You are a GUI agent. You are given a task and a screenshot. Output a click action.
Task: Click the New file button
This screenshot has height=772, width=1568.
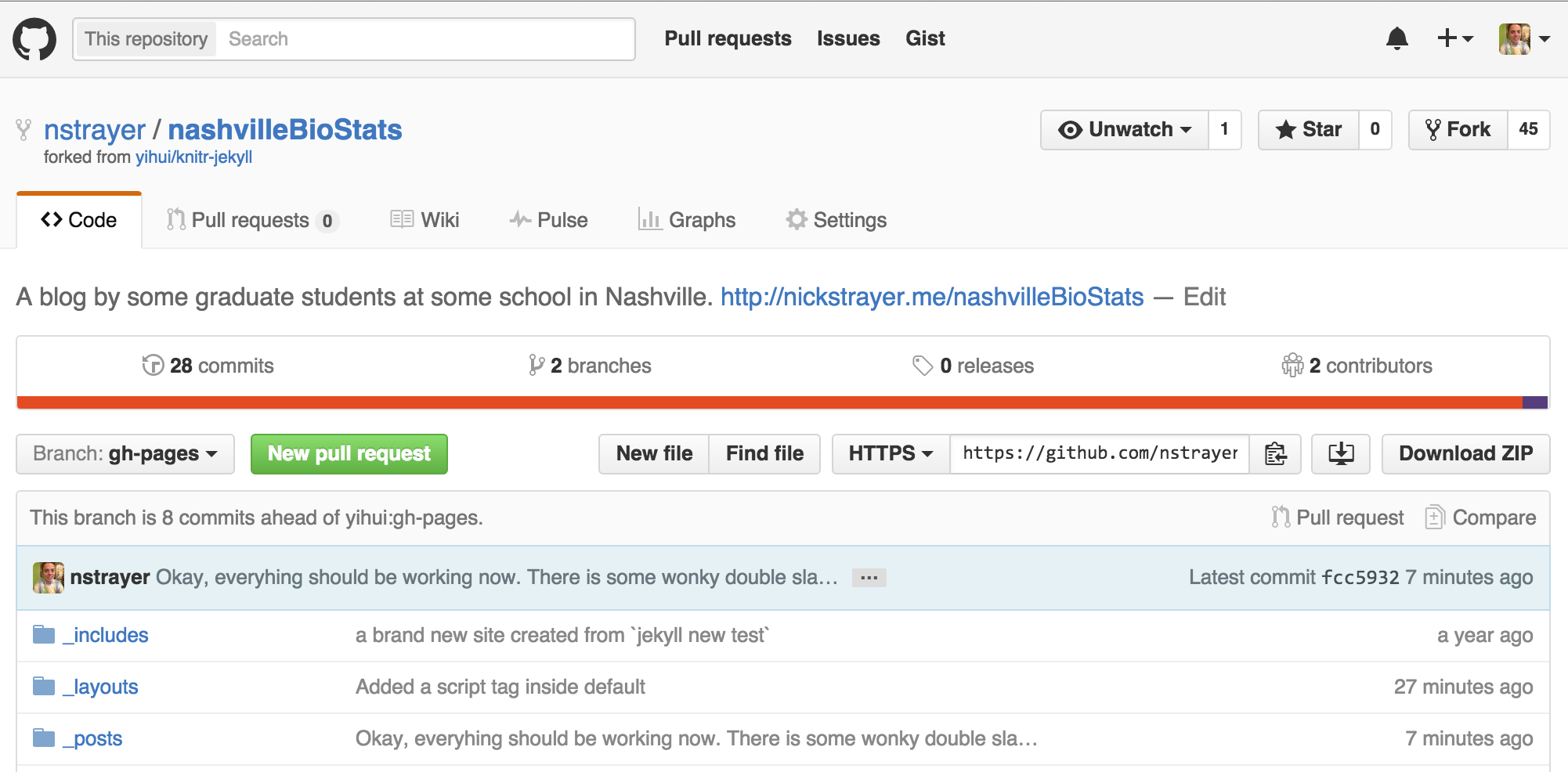coord(654,454)
